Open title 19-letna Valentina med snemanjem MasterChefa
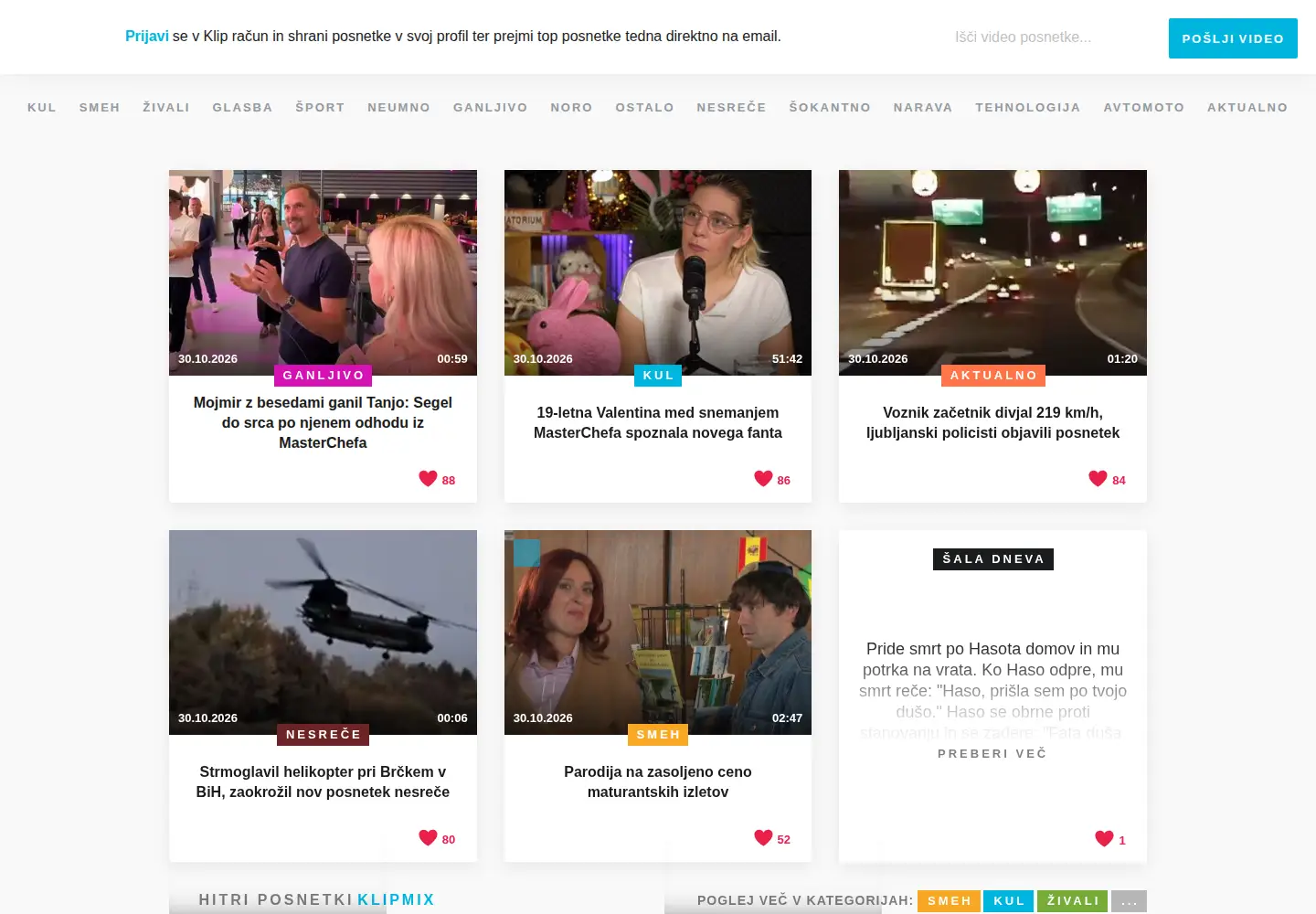1316x914 pixels. (658, 422)
